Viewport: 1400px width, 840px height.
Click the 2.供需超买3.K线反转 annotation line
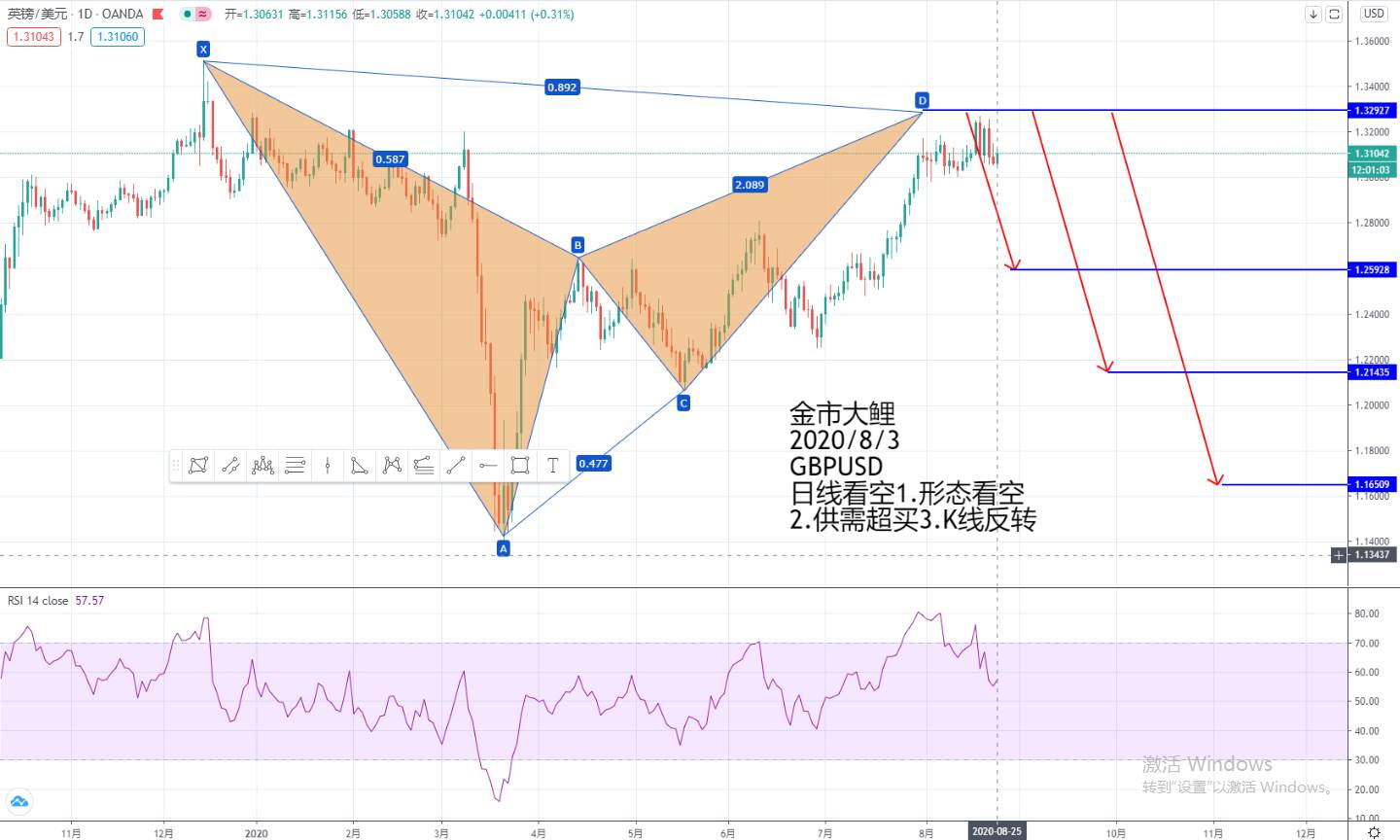tap(913, 520)
